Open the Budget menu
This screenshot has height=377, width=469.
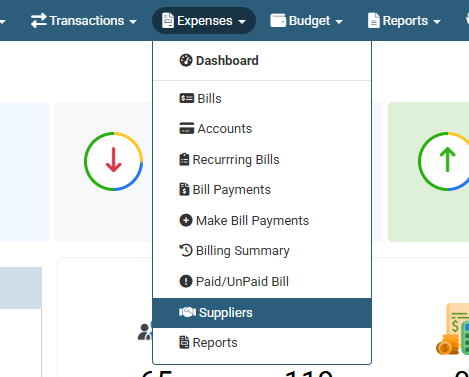tap(306, 21)
